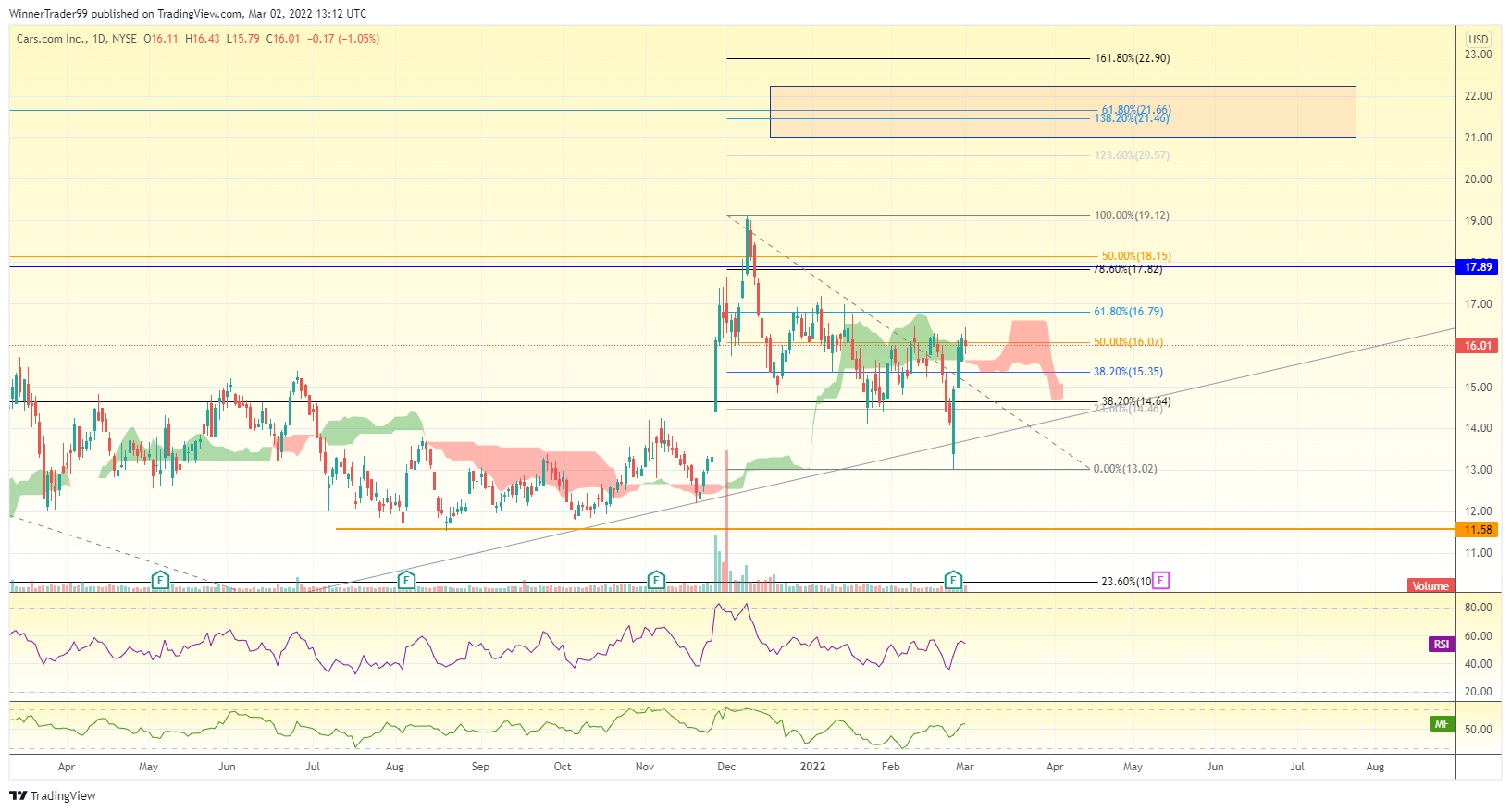The height and width of the screenshot is (812, 1511).
Task: Click the Aug label at the time axis end
Action: point(1375,767)
